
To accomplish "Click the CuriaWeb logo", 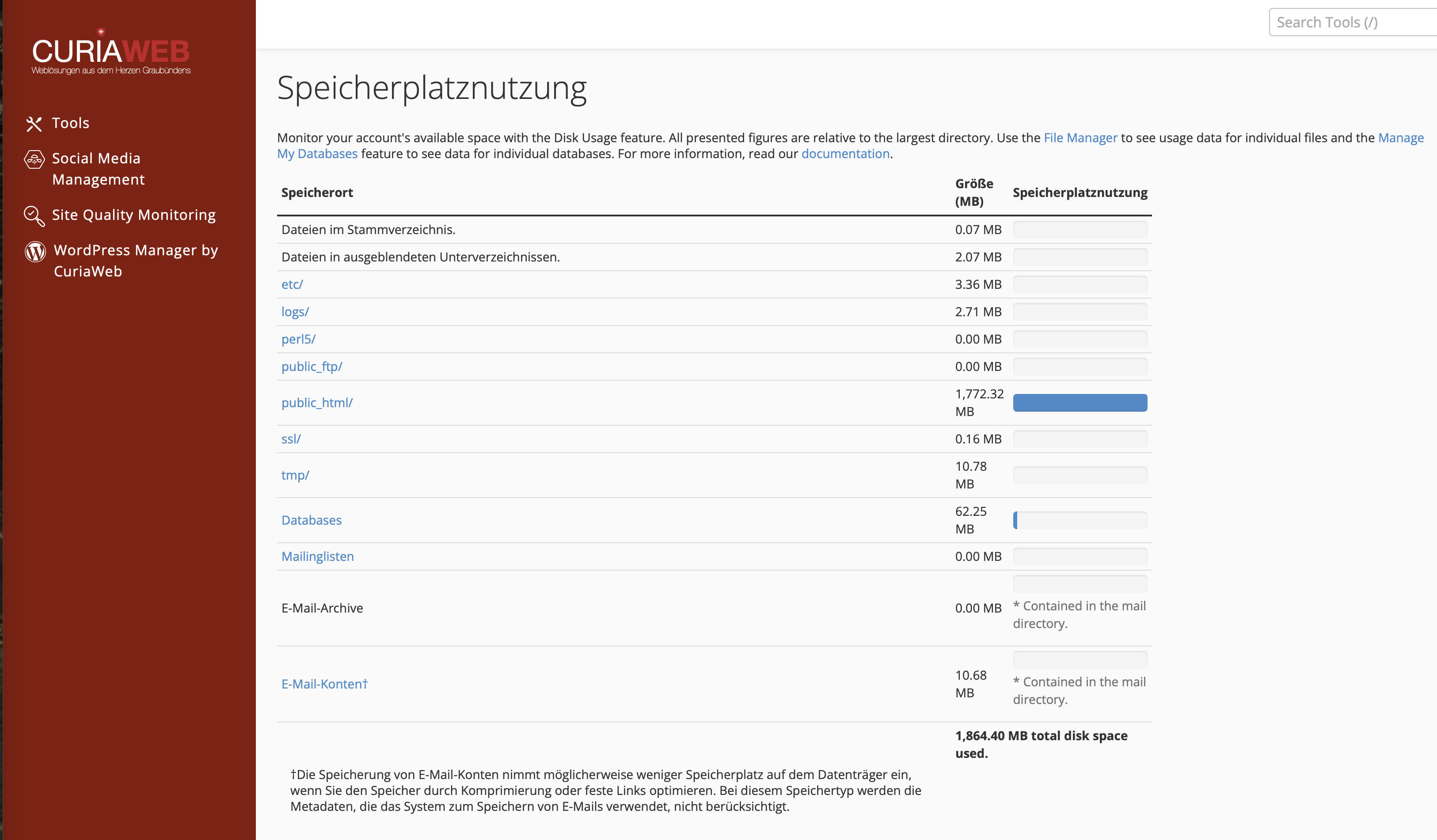I will 110,51.
